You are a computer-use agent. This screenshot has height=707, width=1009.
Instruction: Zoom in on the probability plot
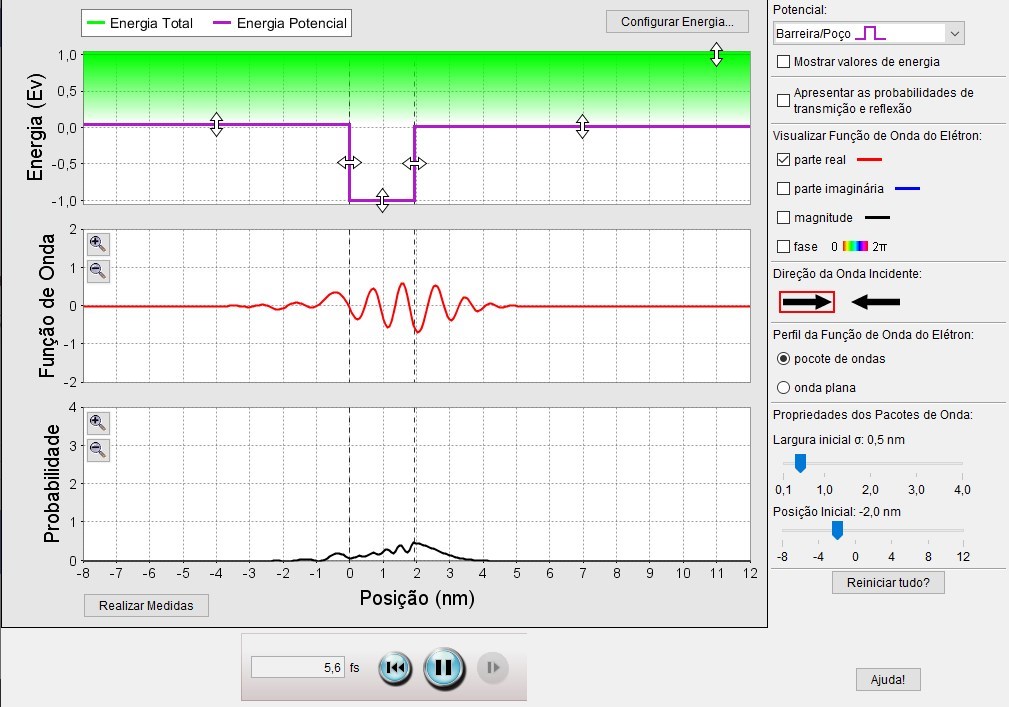click(98, 423)
